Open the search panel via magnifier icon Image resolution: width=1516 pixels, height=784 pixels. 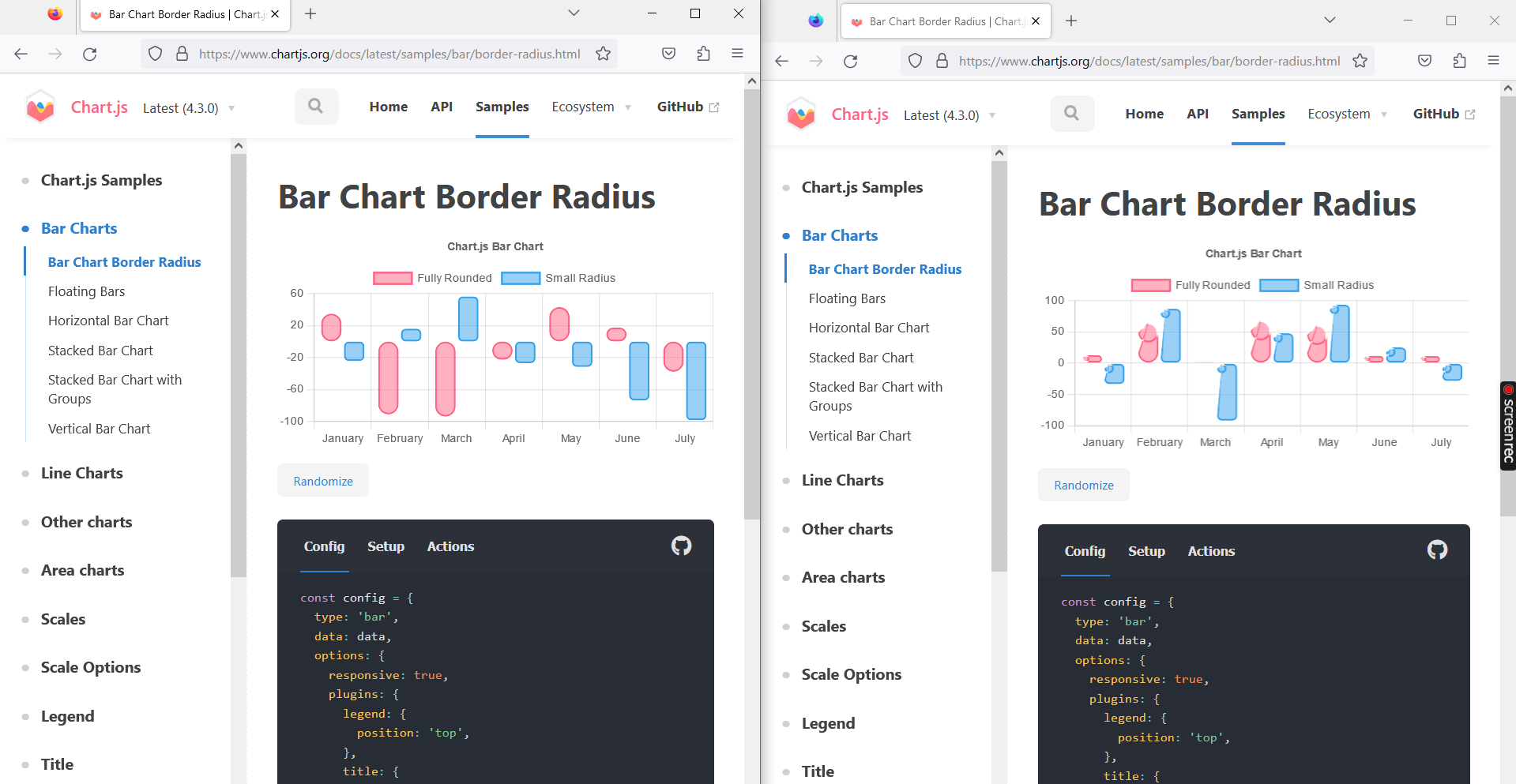coord(316,106)
